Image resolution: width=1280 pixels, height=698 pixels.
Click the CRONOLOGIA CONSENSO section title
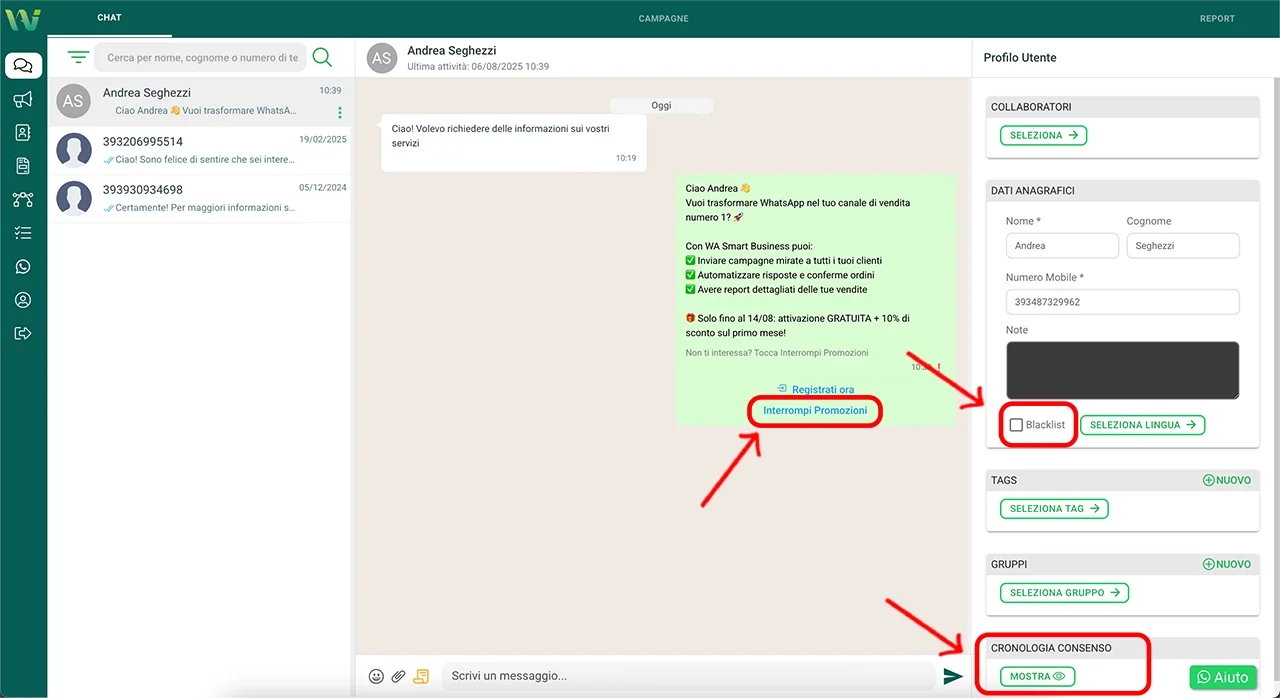click(1051, 648)
